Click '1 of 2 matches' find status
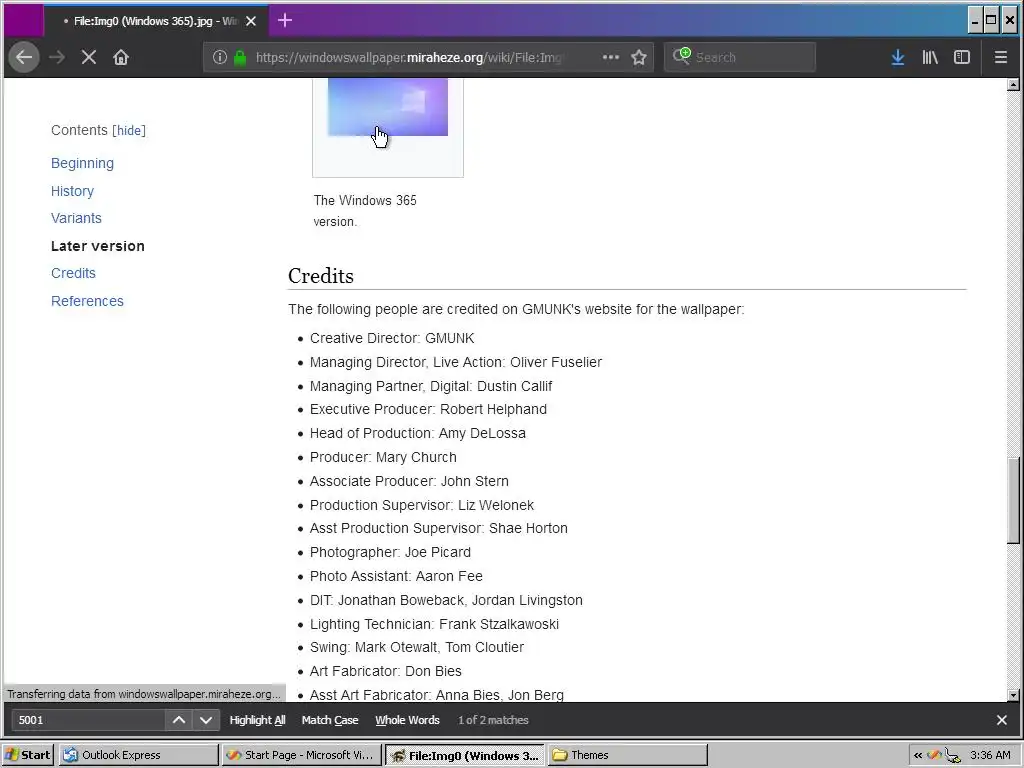 [x=493, y=720]
